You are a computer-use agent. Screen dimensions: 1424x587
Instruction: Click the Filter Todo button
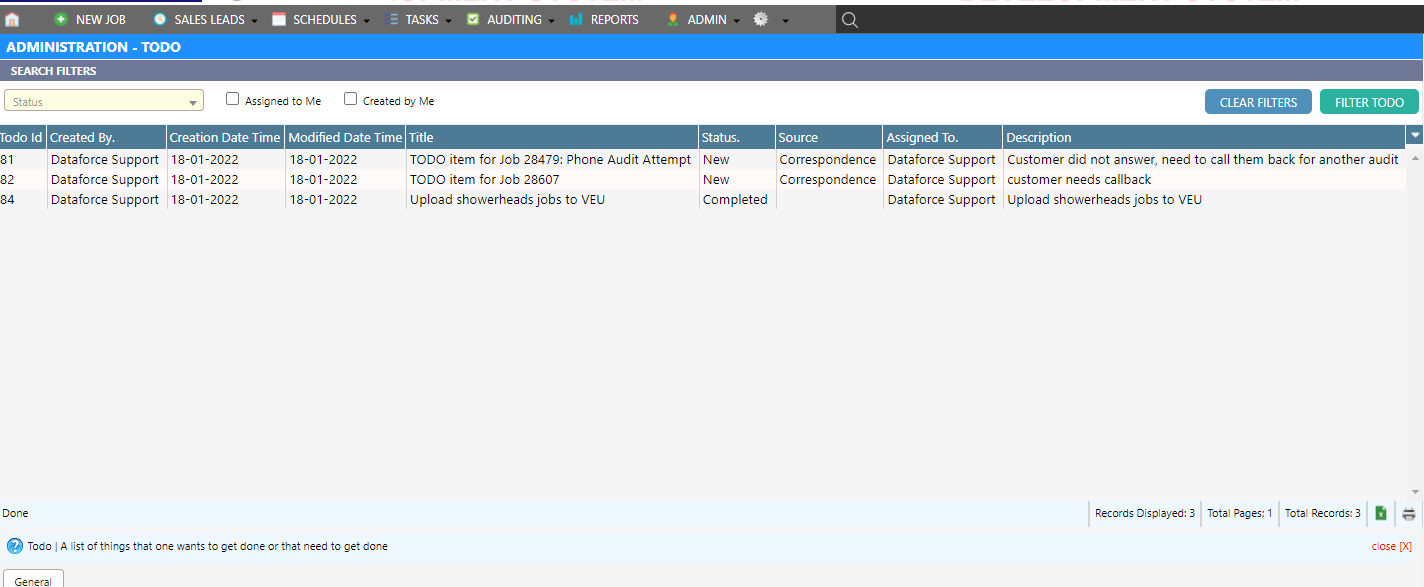coord(1369,102)
